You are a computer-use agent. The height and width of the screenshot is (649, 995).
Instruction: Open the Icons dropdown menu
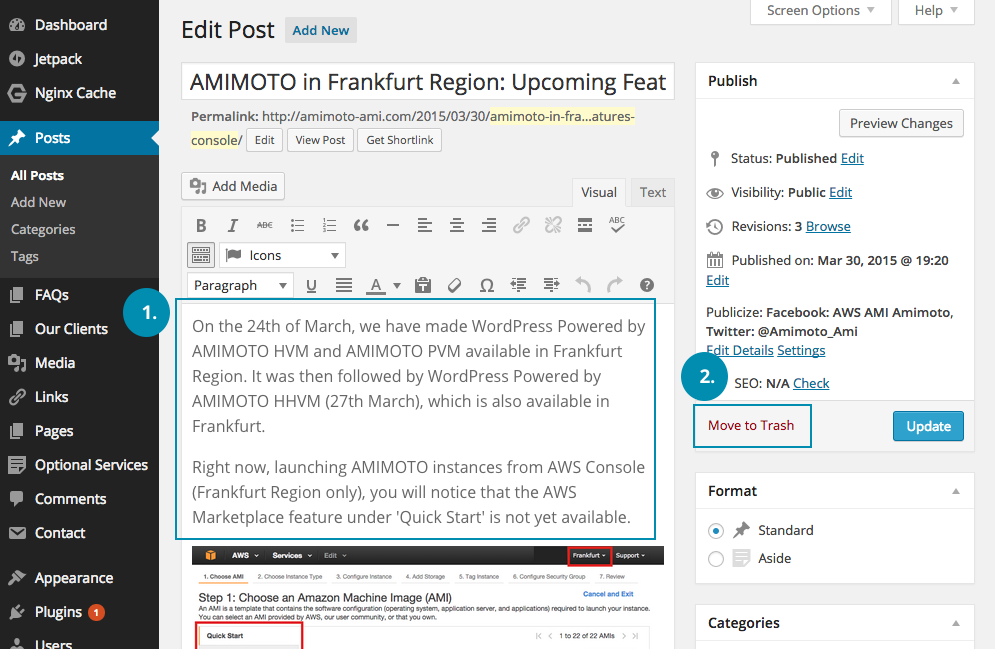tap(282, 255)
